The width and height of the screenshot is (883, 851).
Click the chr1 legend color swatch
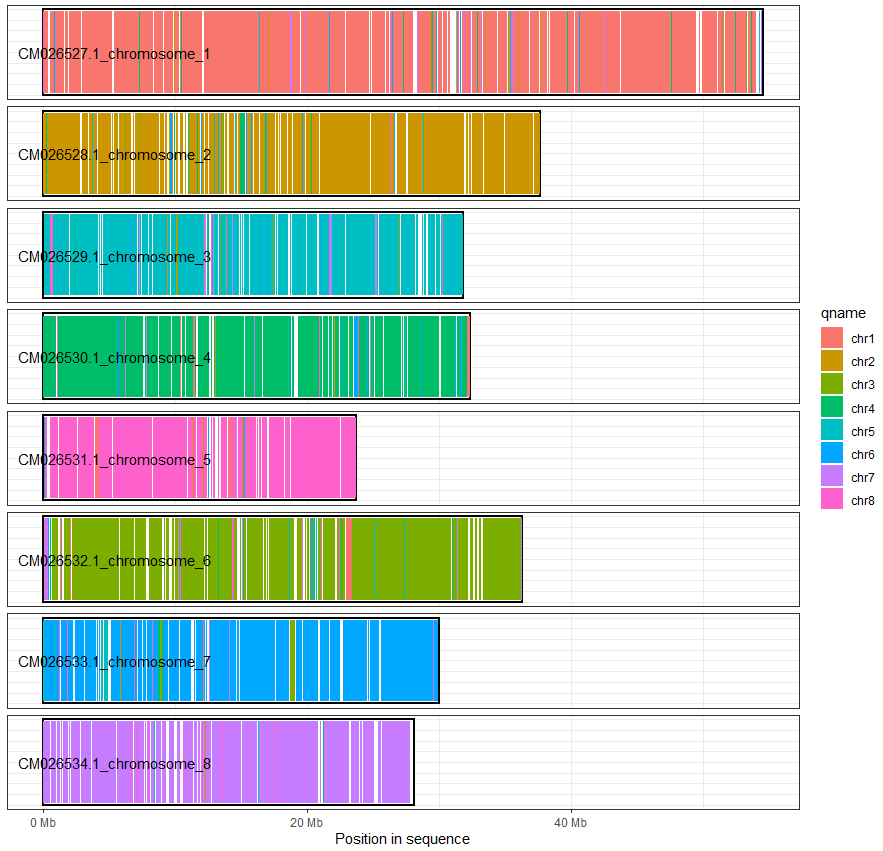[x=832, y=338]
